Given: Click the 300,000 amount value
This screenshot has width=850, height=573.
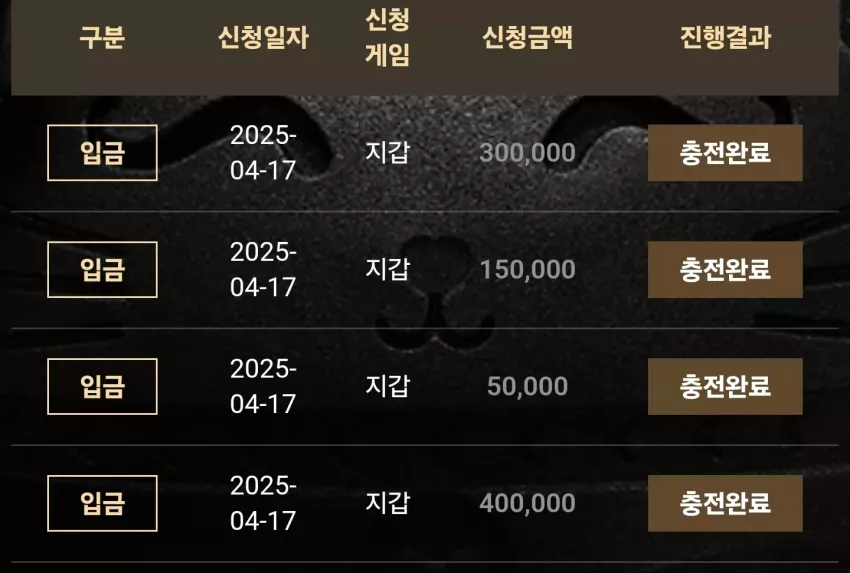Looking at the screenshot, I should coord(527,152).
